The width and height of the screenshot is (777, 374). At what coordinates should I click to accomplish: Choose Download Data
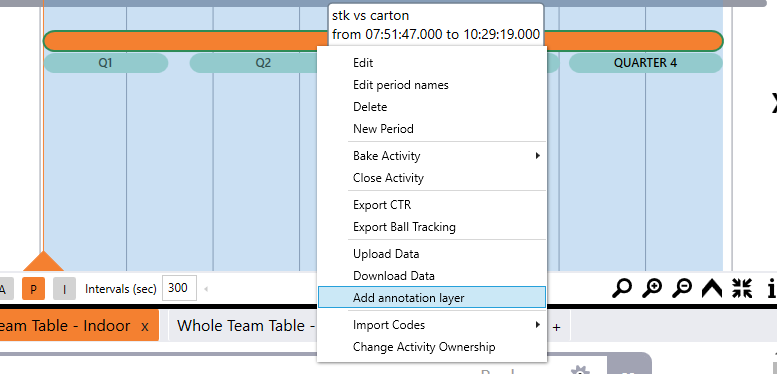[431, 275]
